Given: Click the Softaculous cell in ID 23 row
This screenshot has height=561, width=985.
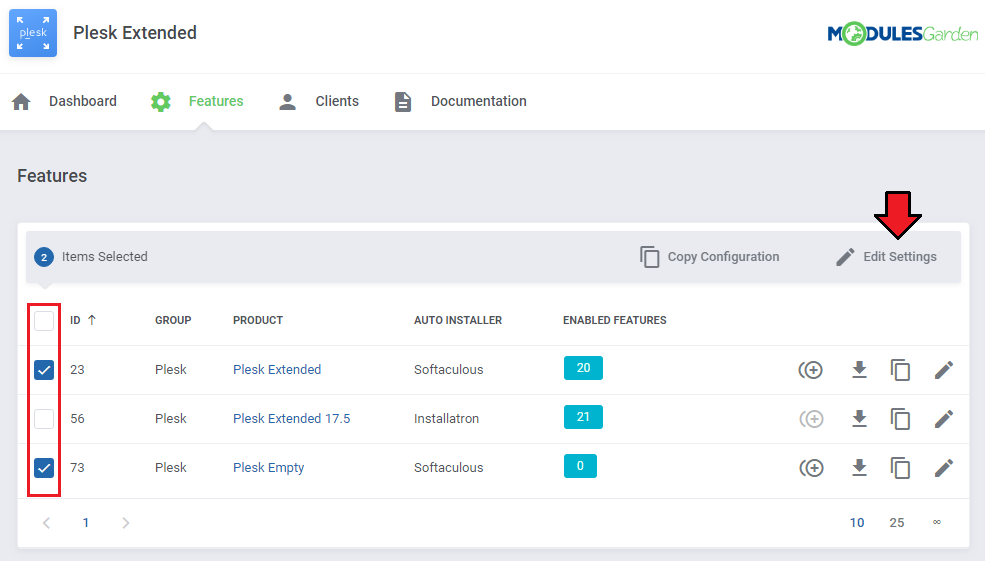Looking at the screenshot, I should click(x=449, y=370).
